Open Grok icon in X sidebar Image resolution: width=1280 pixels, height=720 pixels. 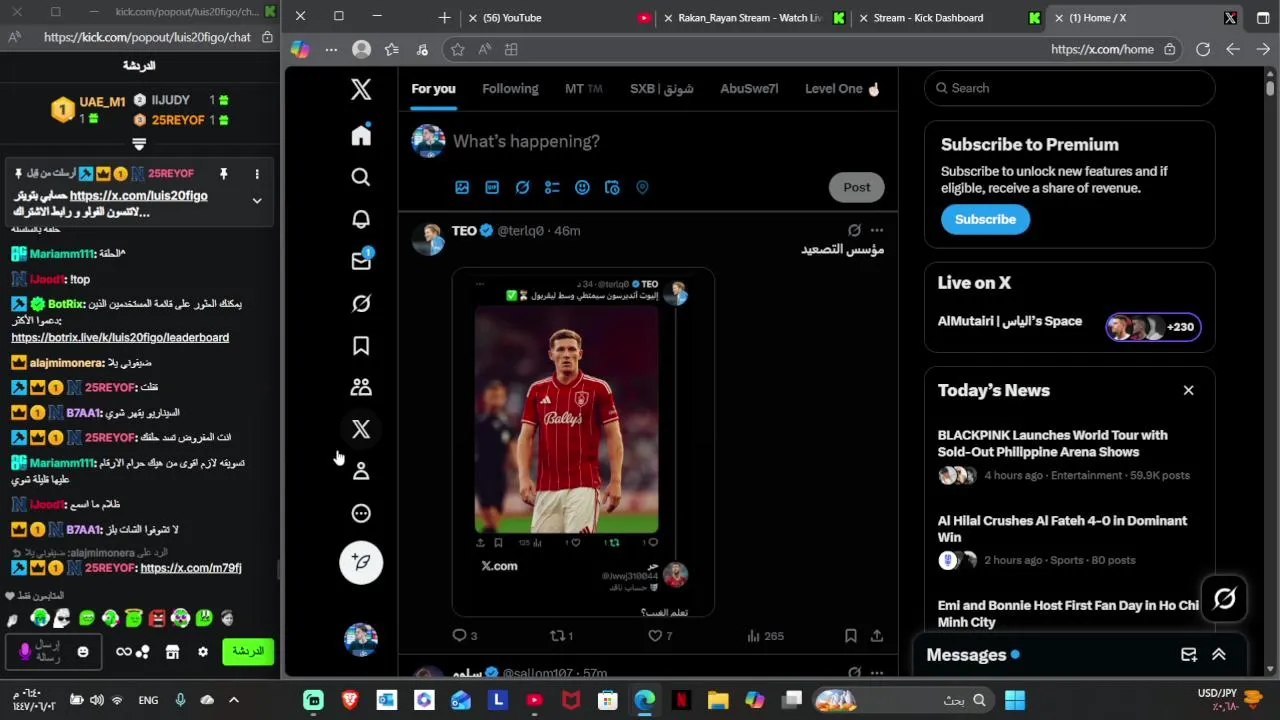361,303
